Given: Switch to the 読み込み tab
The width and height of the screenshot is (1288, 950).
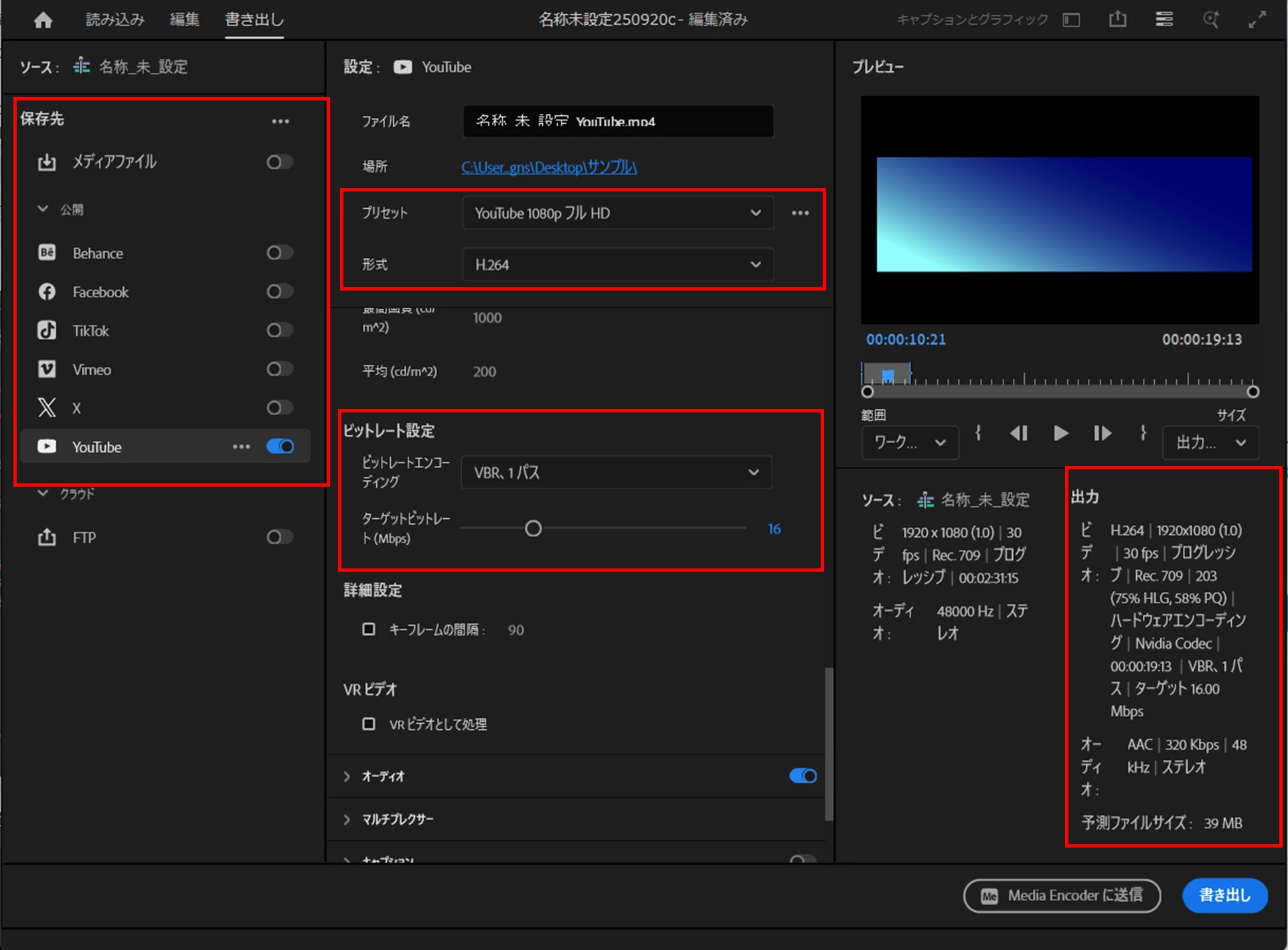Looking at the screenshot, I should [x=115, y=19].
